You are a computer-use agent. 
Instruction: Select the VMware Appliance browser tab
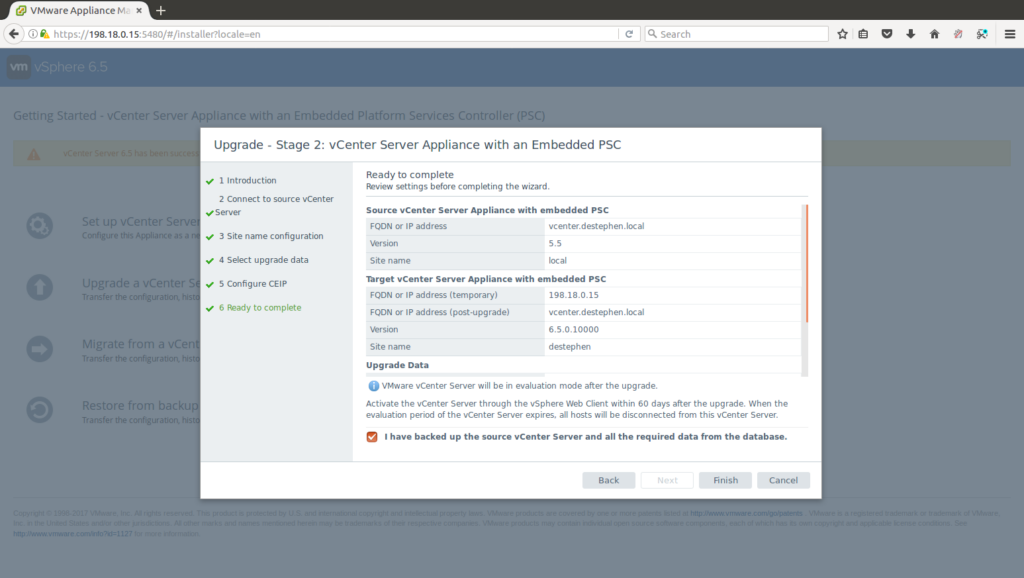point(79,10)
